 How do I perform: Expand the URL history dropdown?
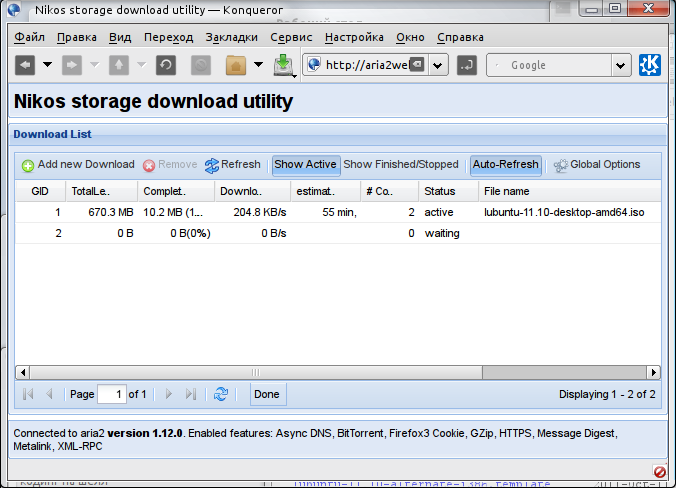(438, 65)
